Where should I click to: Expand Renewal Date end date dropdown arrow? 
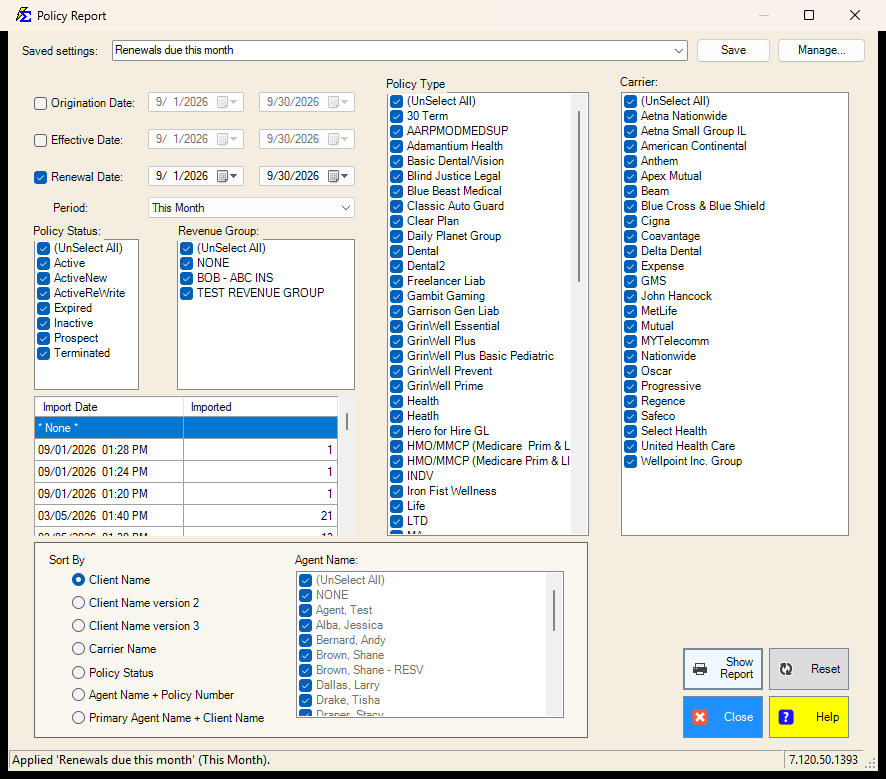[x=345, y=176]
